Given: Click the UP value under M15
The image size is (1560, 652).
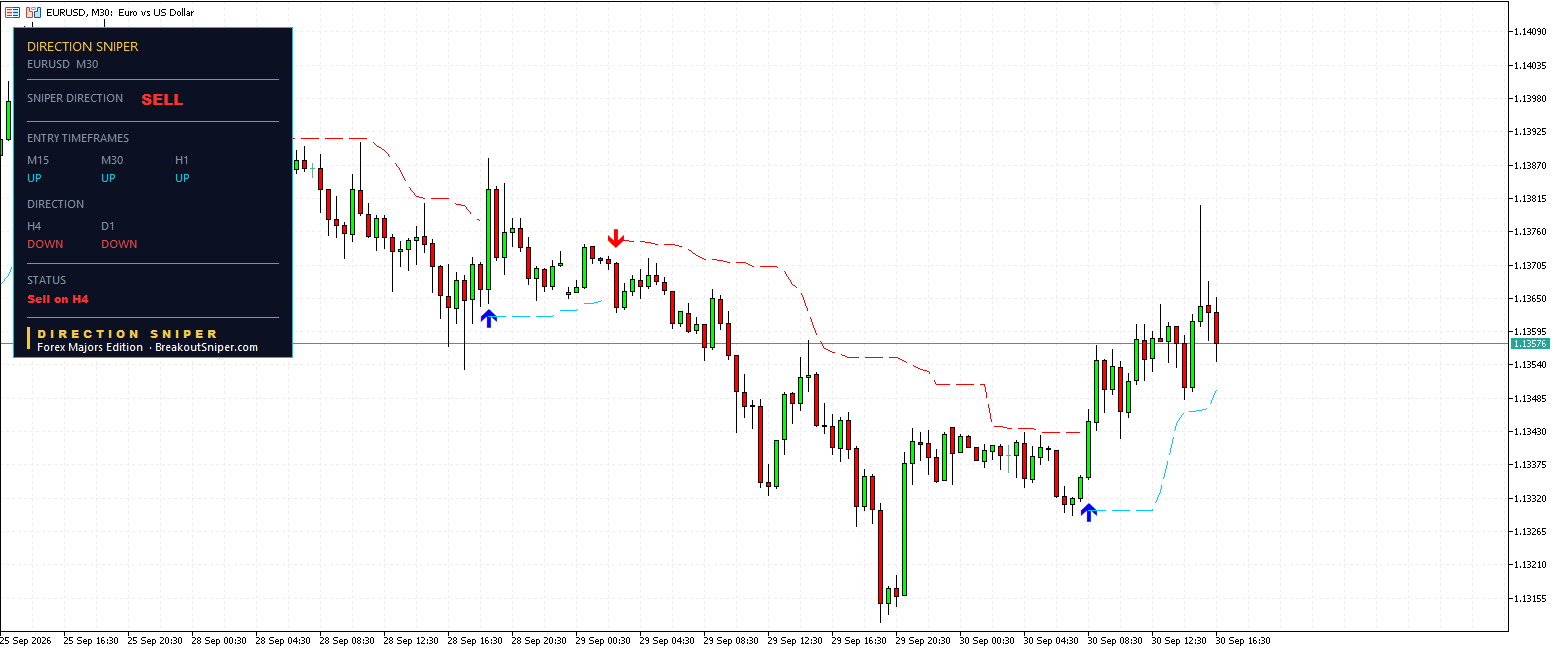Looking at the screenshot, I should click(35, 178).
